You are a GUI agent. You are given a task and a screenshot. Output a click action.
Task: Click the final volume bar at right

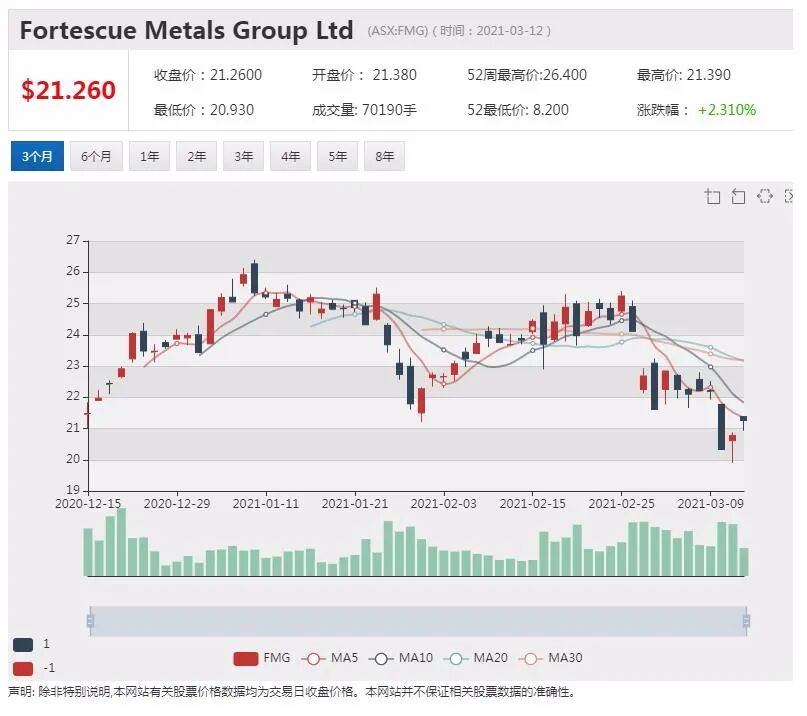pyautogui.click(x=744, y=562)
